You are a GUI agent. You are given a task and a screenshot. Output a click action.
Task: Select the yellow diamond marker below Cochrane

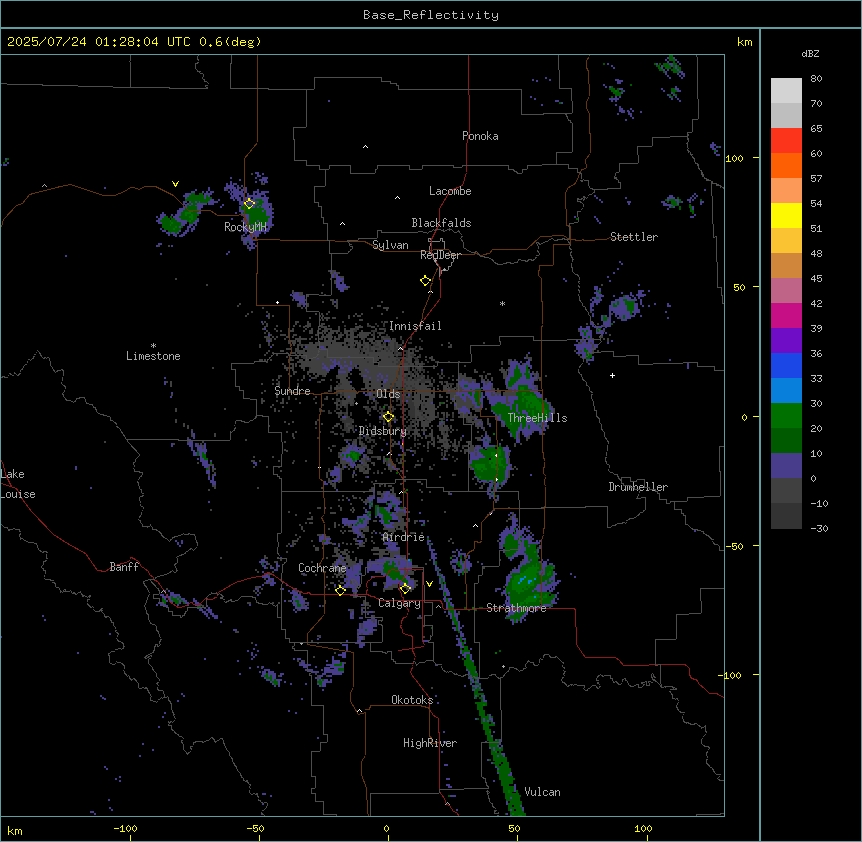click(340, 591)
